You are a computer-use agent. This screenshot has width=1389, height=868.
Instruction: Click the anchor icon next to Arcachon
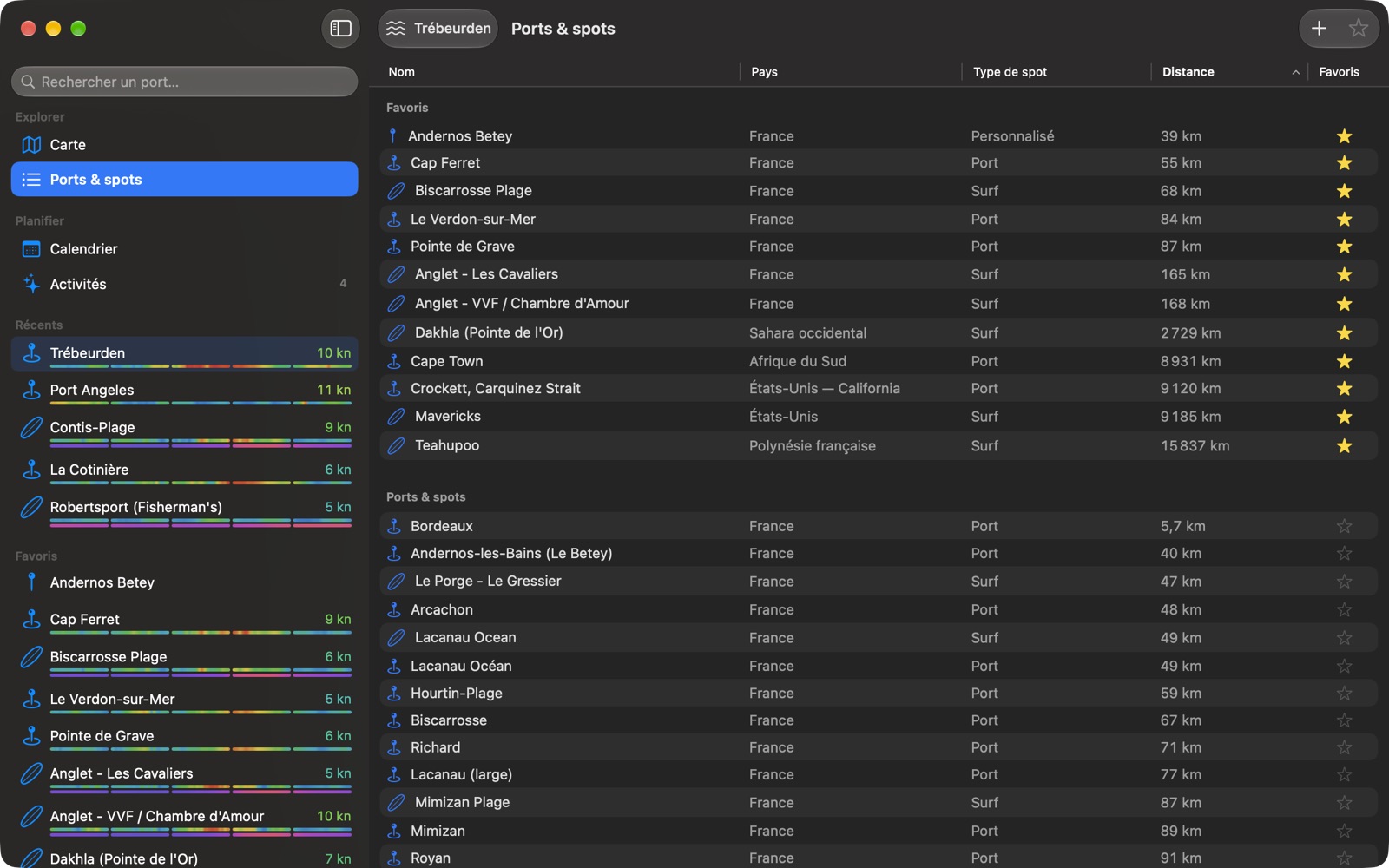pos(394,610)
